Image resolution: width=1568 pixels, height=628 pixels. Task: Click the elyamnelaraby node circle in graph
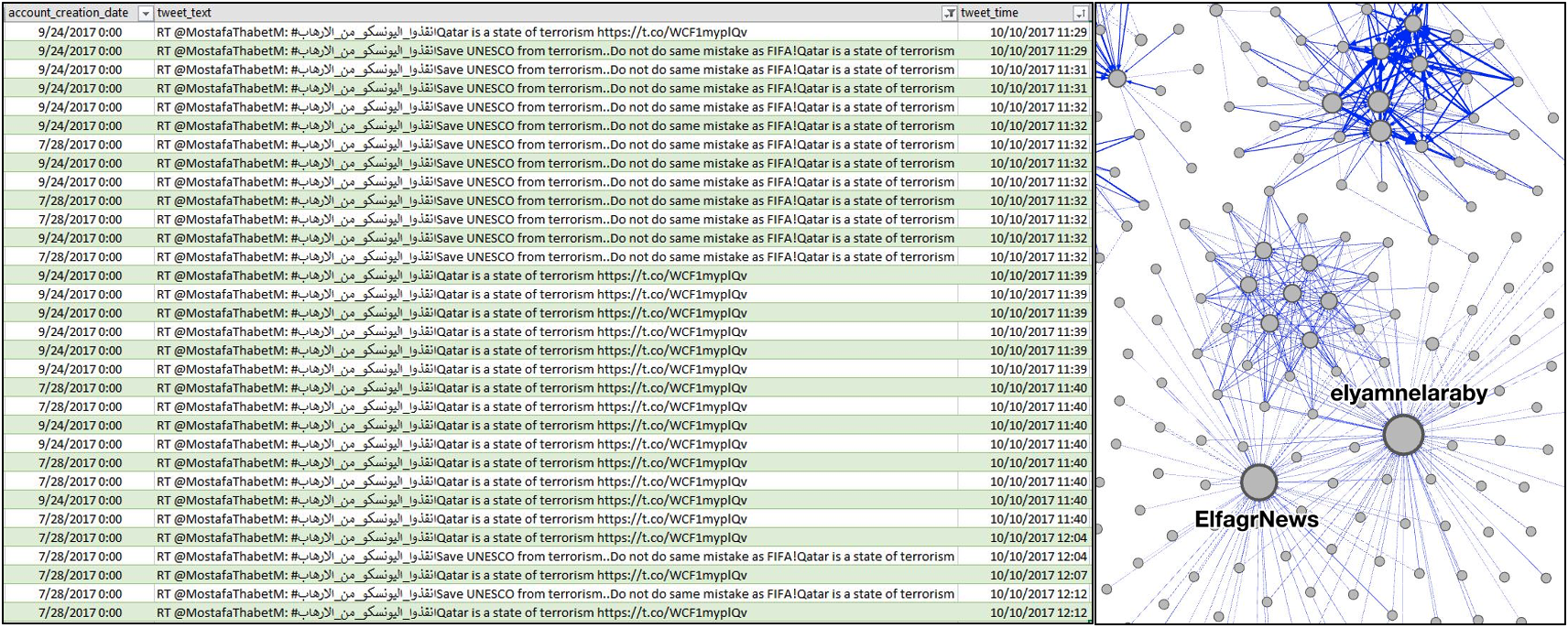click(x=1403, y=435)
